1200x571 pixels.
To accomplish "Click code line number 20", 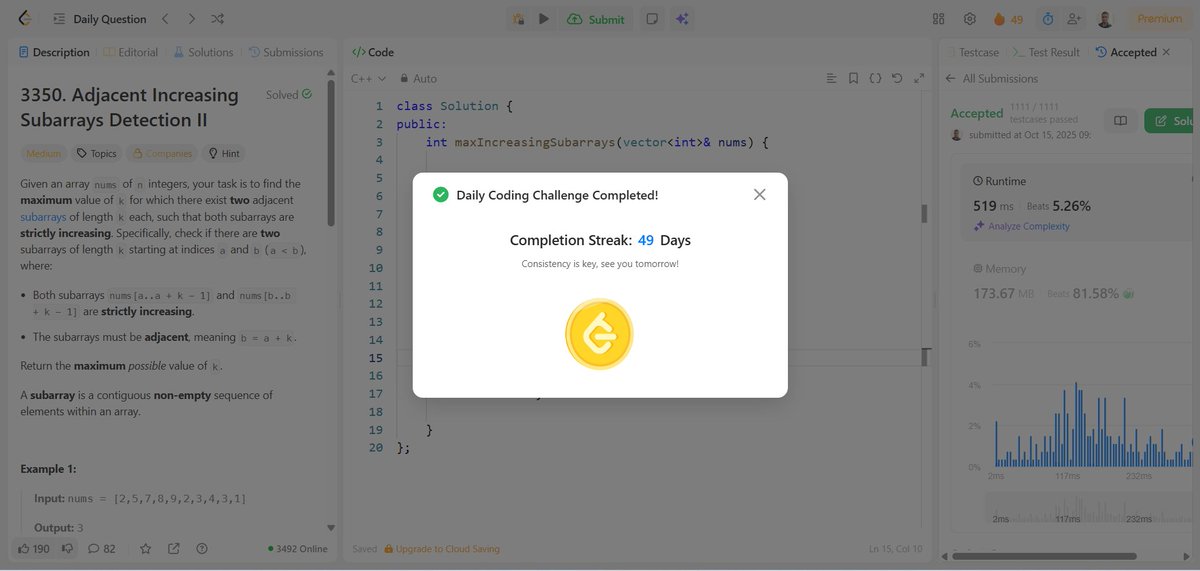I will 375,448.
